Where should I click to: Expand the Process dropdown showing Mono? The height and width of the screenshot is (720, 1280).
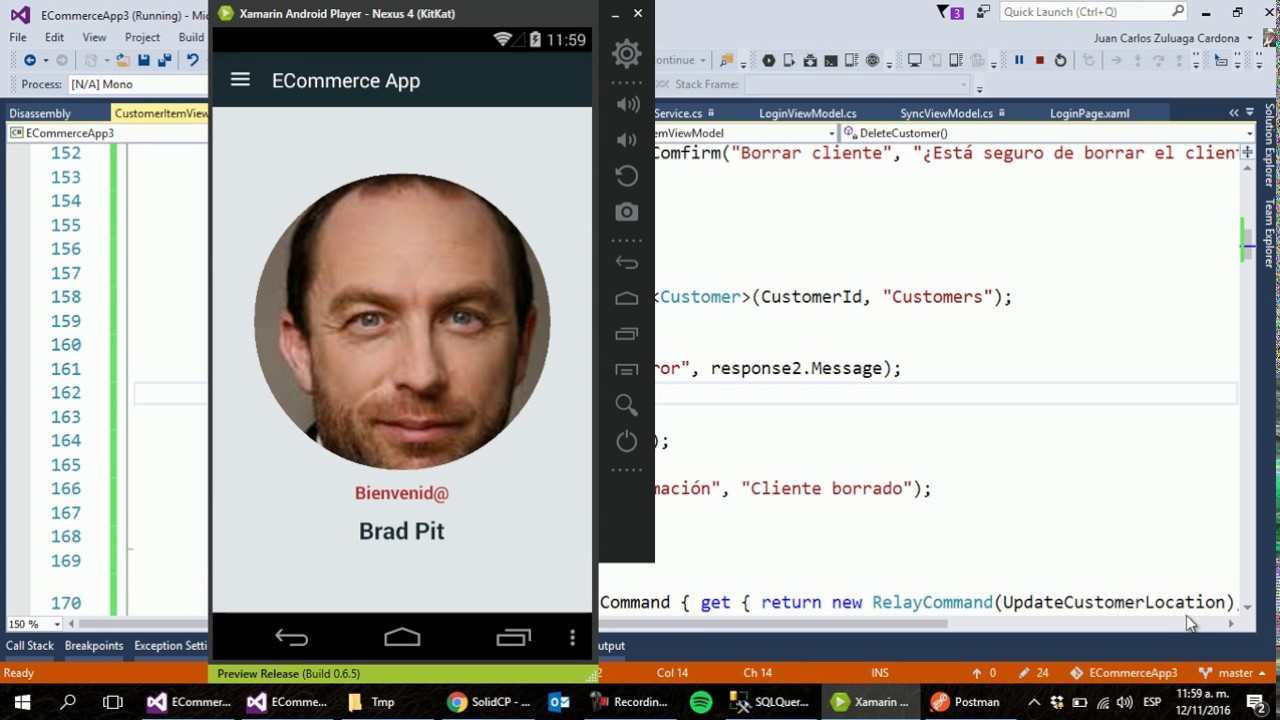pyautogui.click(x=136, y=84)
